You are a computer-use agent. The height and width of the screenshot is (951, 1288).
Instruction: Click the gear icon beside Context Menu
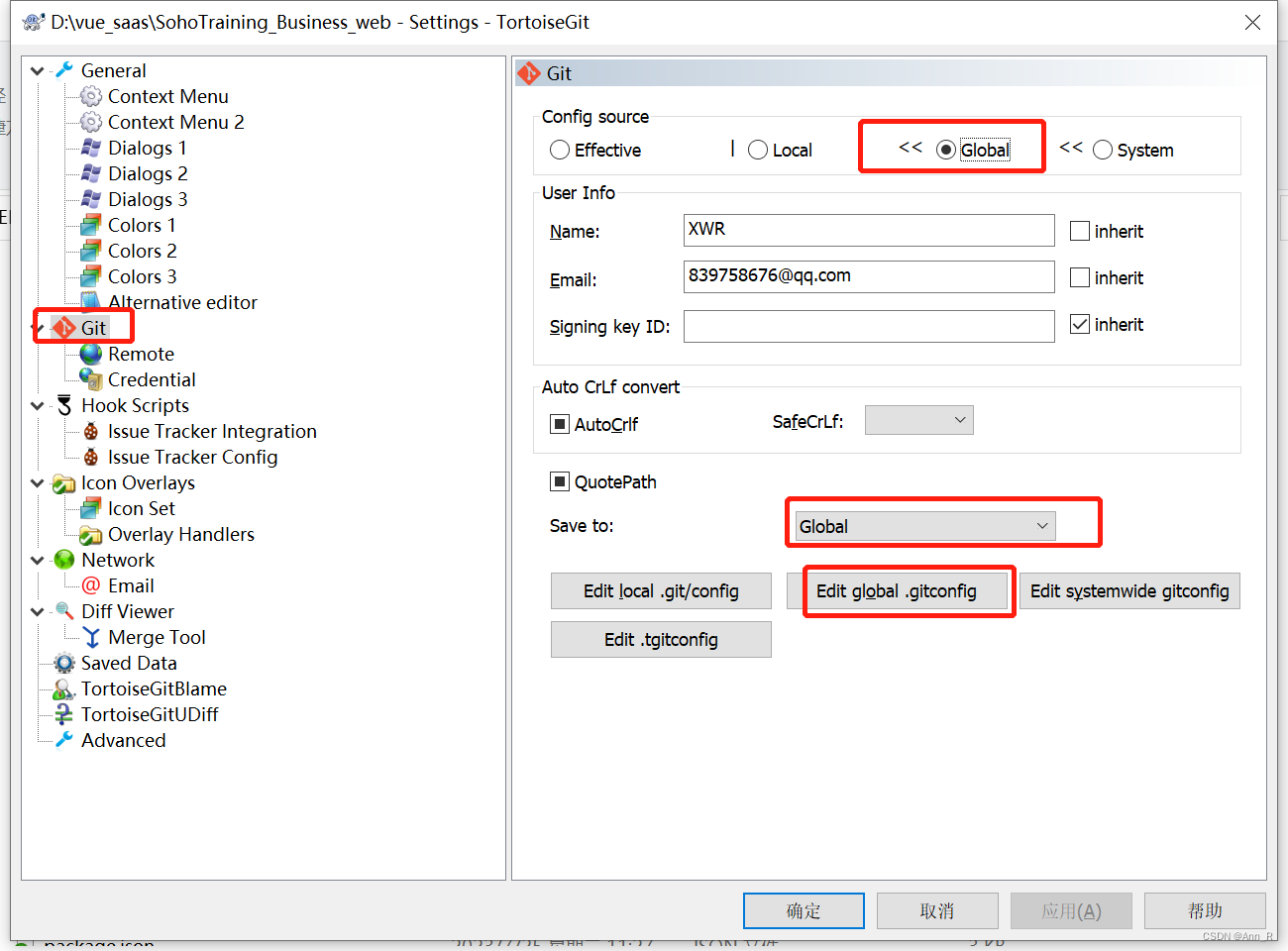coord(91,96)
